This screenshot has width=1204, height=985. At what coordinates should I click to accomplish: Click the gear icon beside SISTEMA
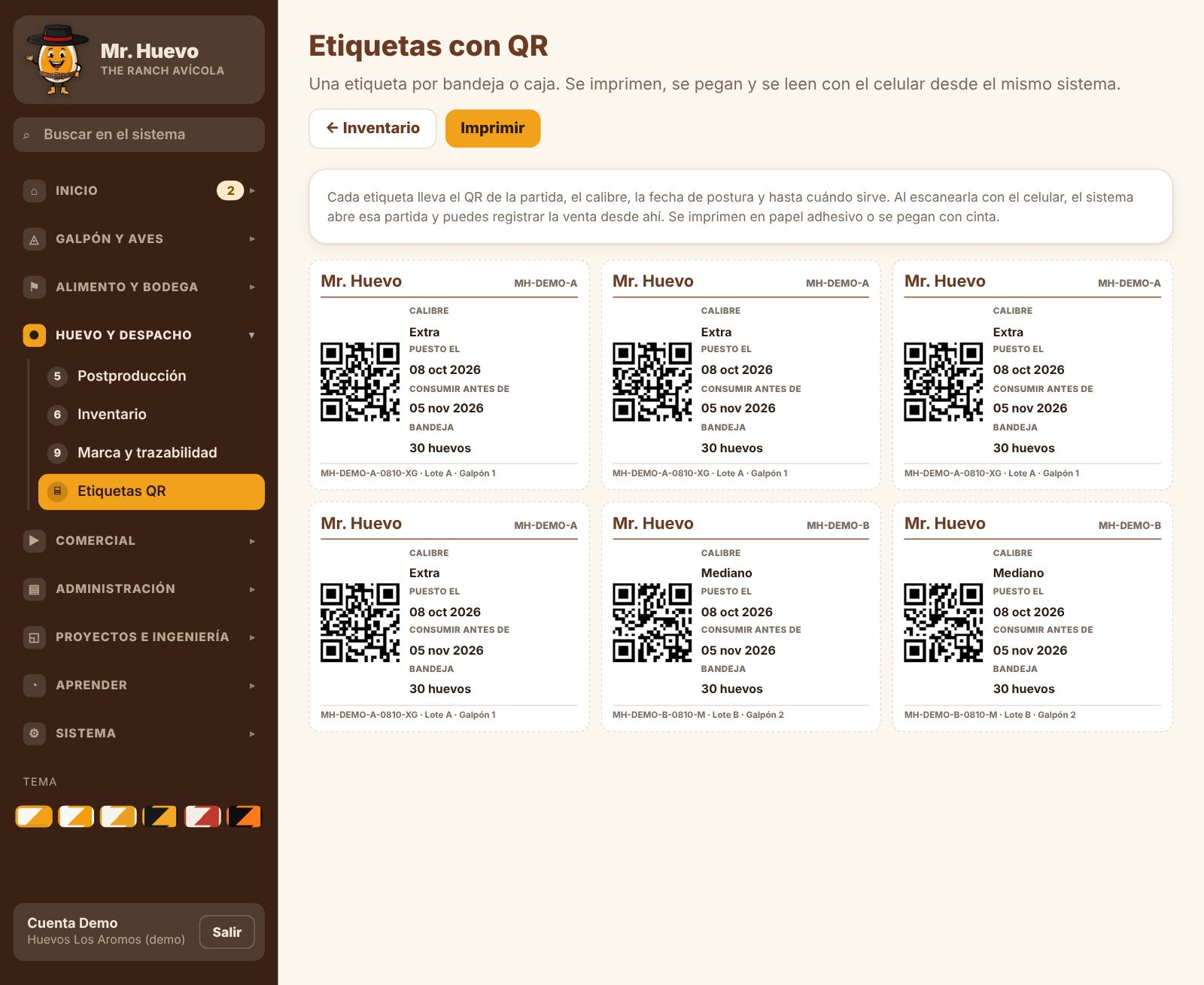34,734
